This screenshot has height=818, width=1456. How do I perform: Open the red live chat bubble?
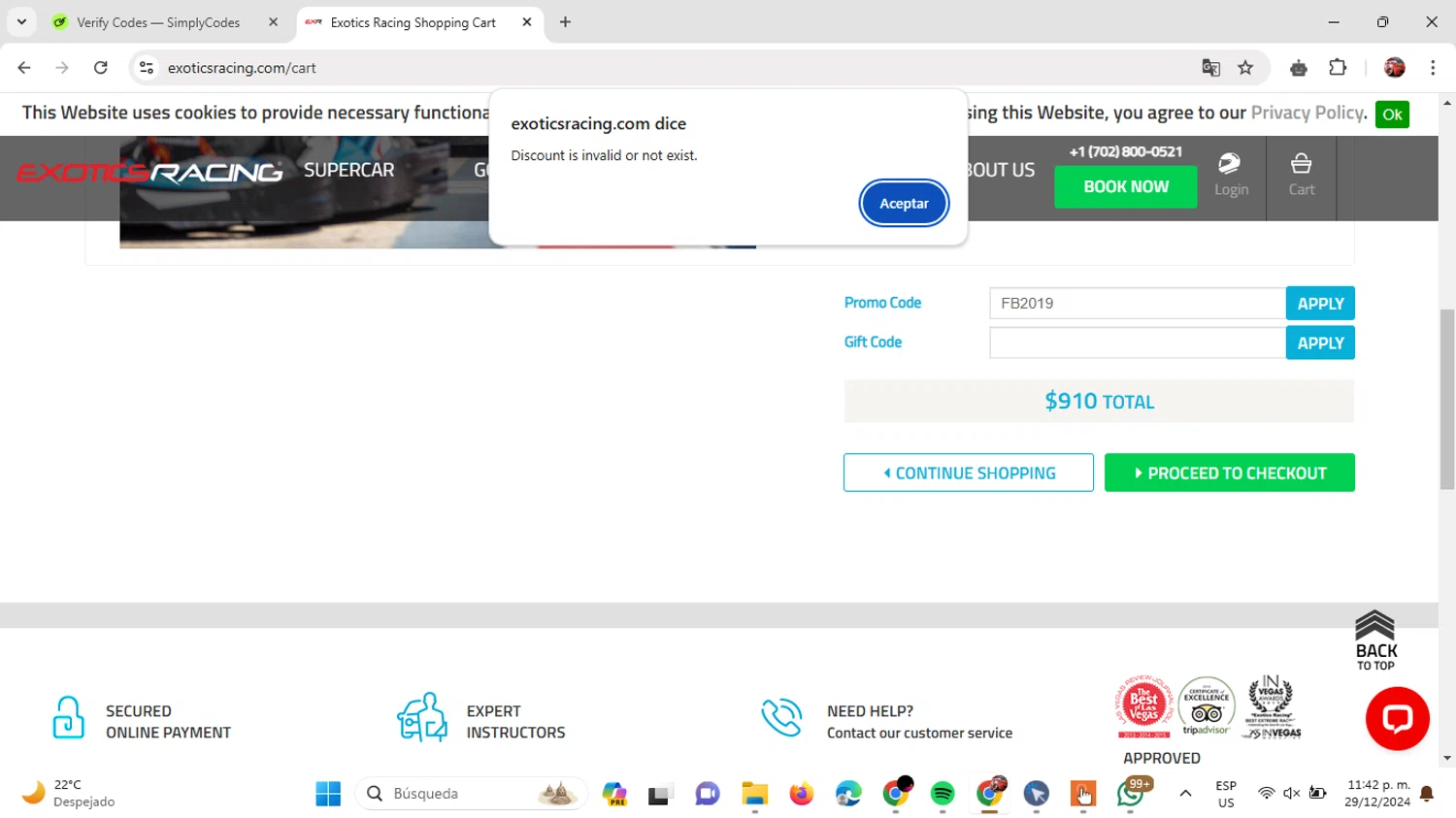coord(1397,719)
